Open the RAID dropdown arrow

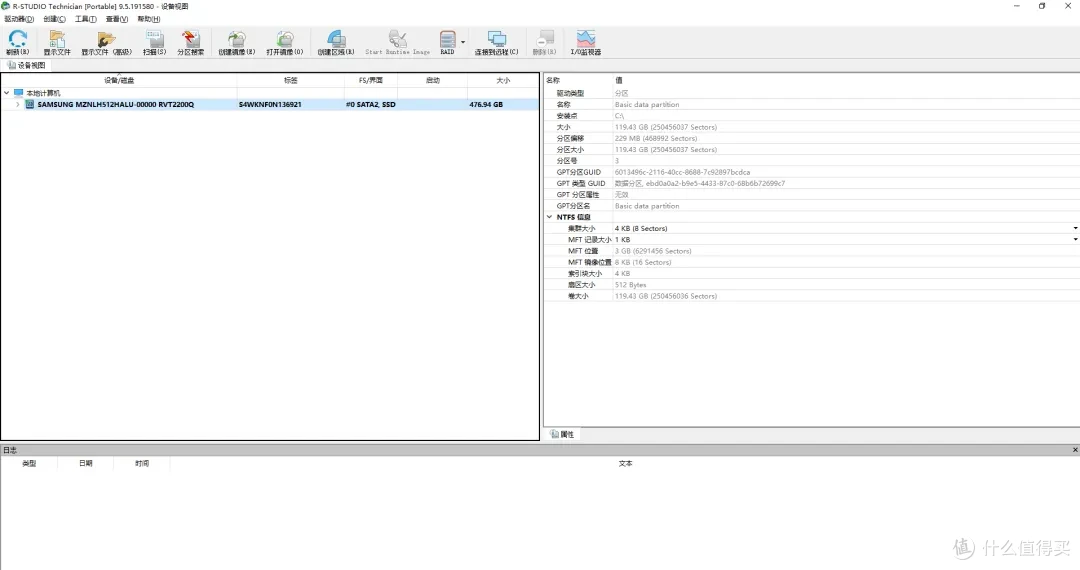pyautogui.click(x=463, y=43)
